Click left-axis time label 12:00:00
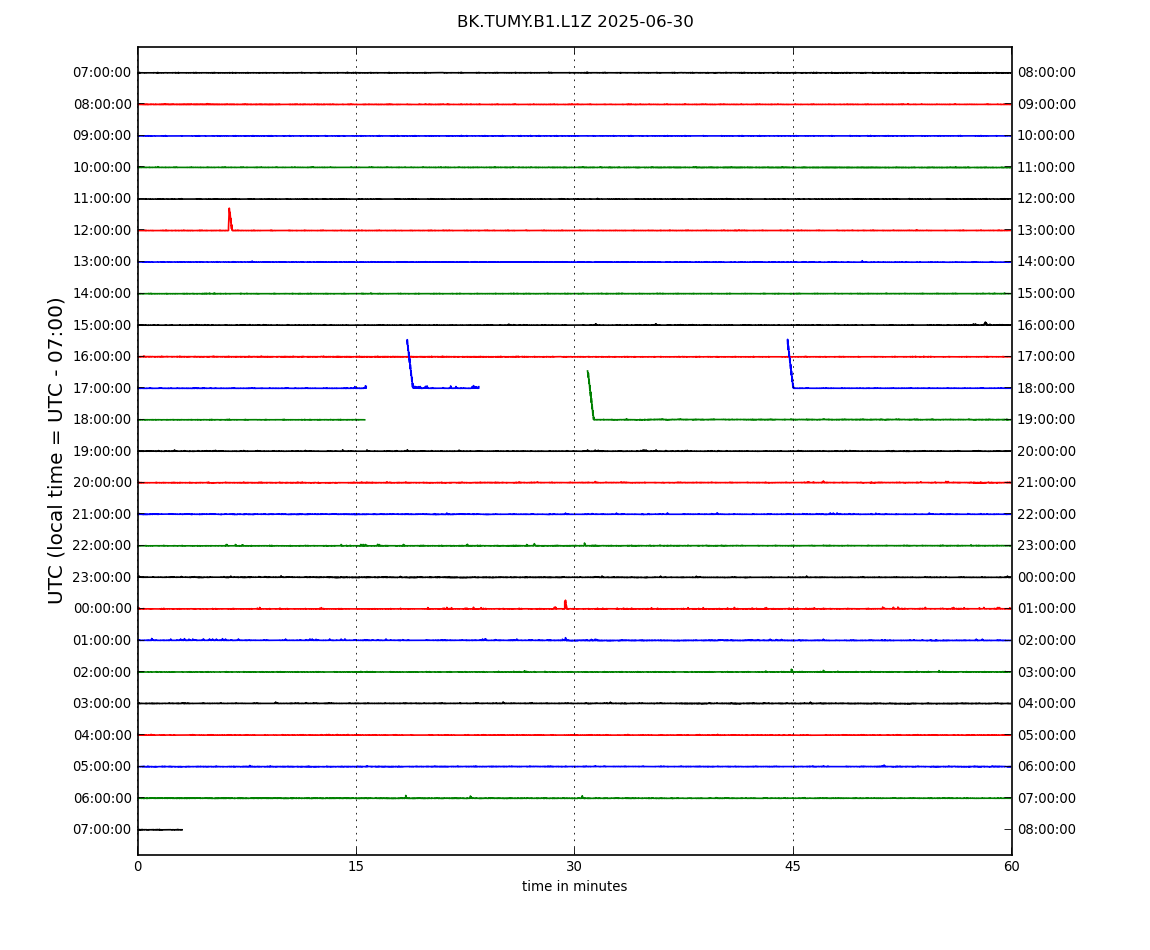Screen dimensions: 1150x950 point(103,230)
